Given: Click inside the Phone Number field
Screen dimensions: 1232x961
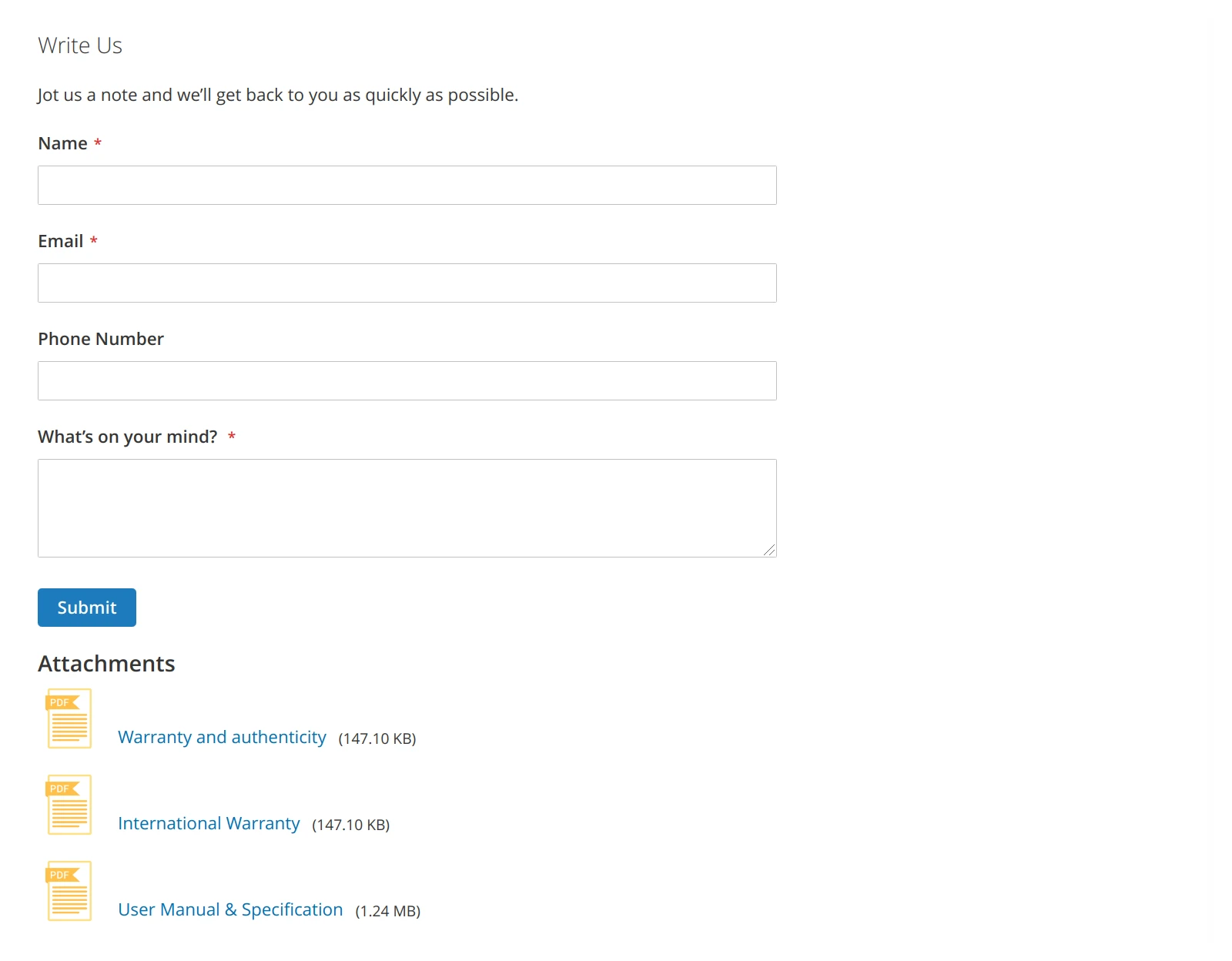Looking at the screenshot, I should [407, 380].
